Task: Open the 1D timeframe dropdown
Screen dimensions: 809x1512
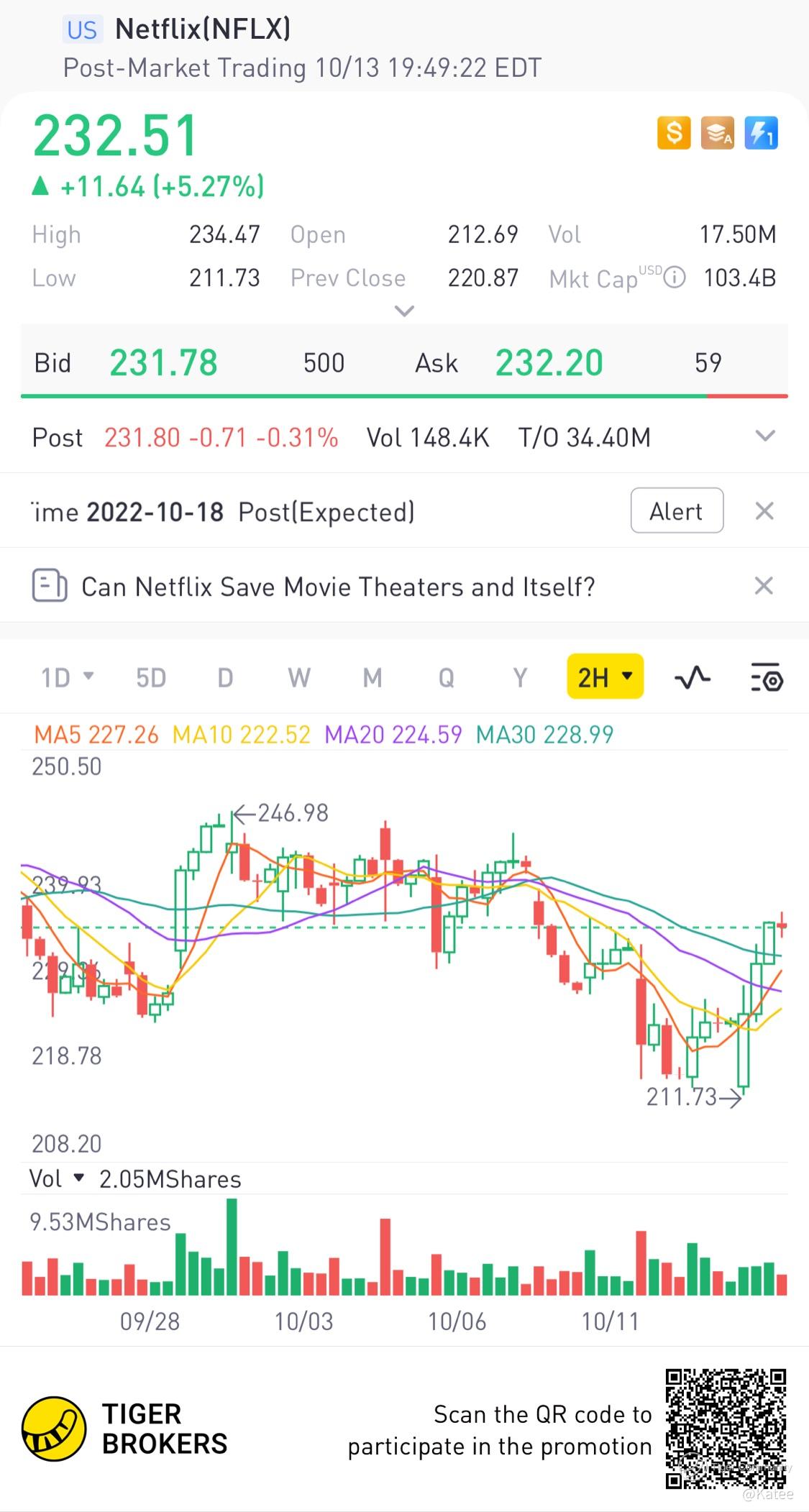Action: pyautogui.click(x=68, y=677)
